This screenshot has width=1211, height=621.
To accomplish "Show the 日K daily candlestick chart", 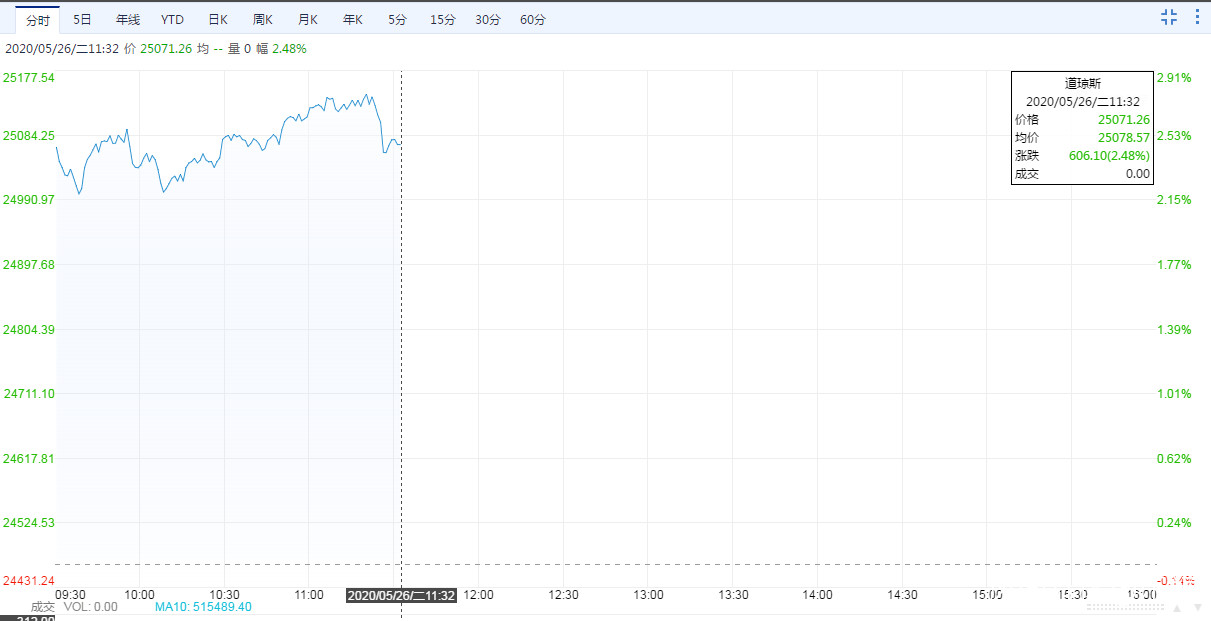I will pyautogui.click(x=218, y=20).
